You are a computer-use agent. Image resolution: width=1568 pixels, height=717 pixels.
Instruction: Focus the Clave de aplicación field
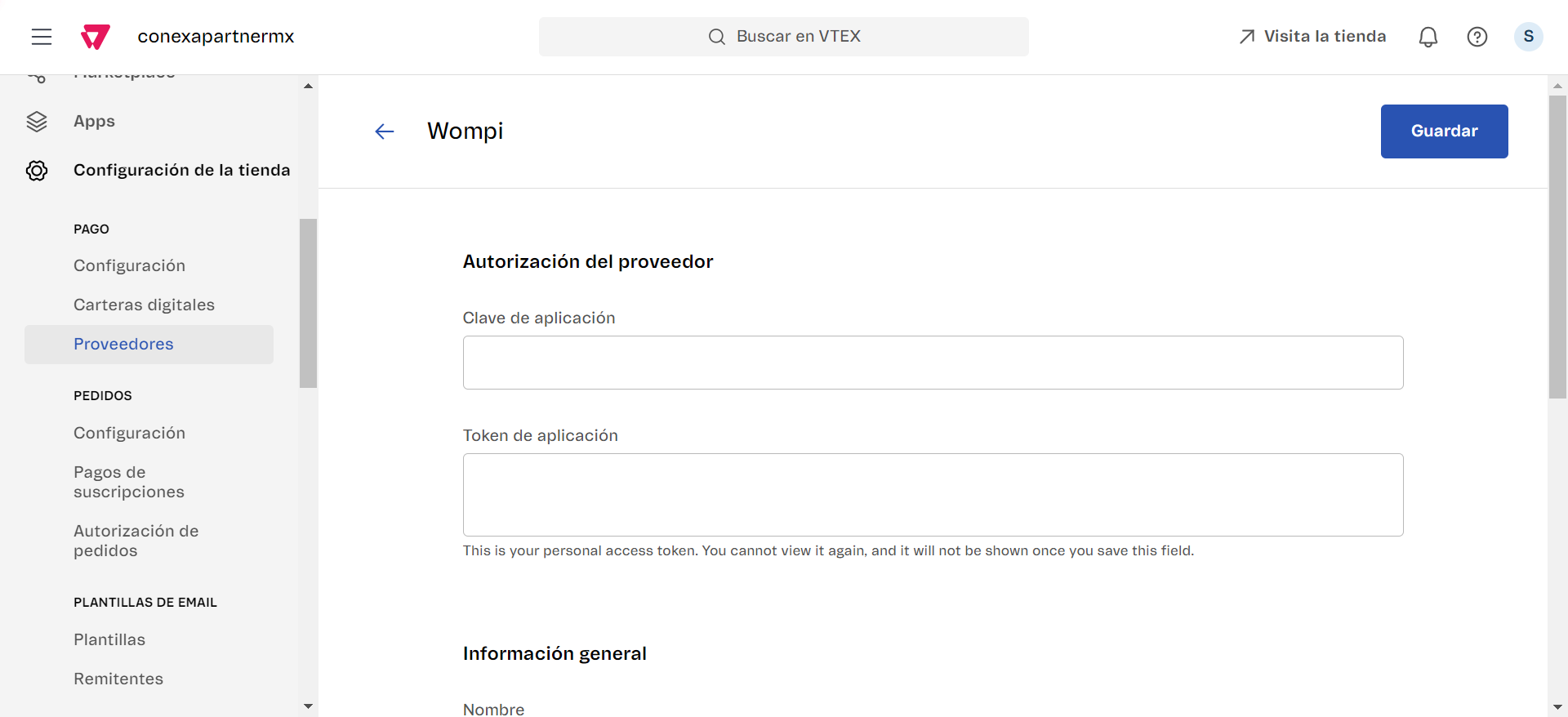[932, 363]
